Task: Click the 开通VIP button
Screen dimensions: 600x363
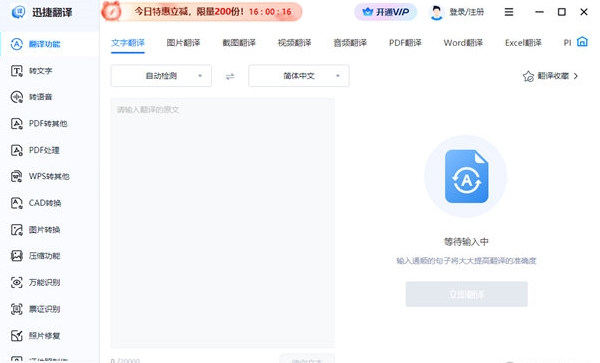Action: (x=385, y=12)
